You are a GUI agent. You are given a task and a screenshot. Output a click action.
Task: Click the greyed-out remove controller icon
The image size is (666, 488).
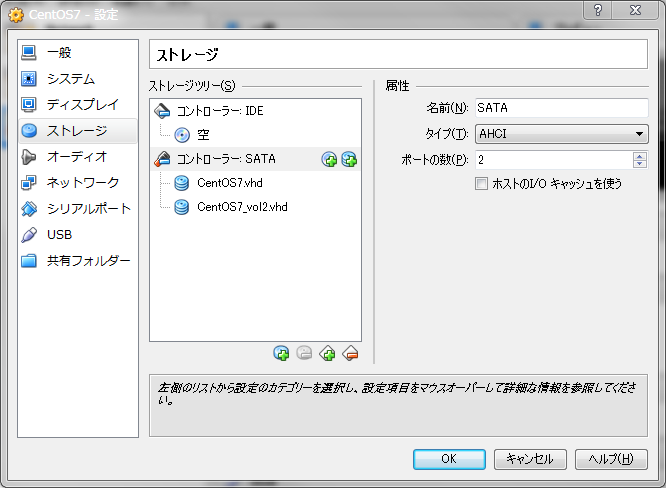click(x=304, y=353)
